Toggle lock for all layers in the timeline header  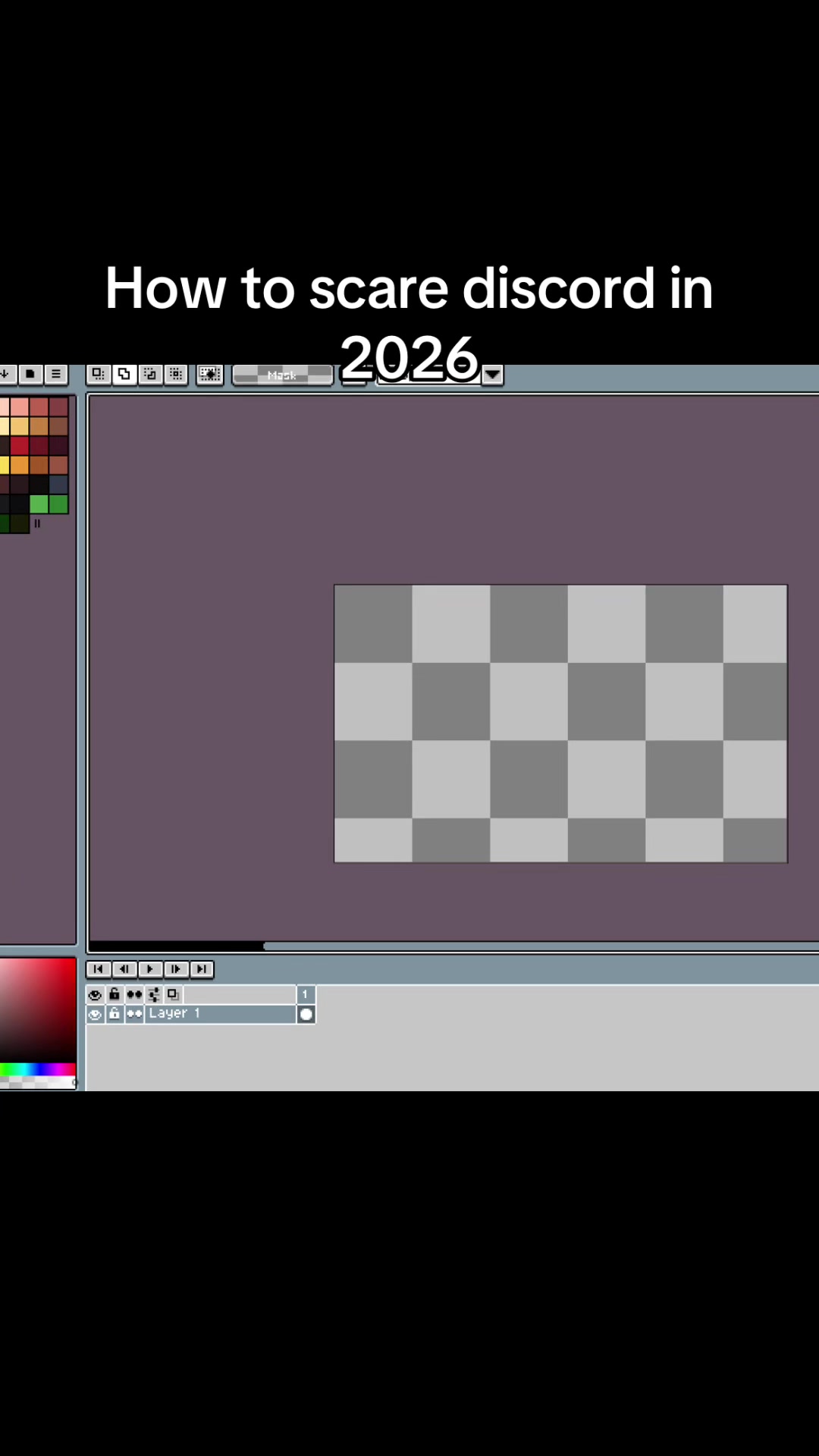tap(115, 994)
